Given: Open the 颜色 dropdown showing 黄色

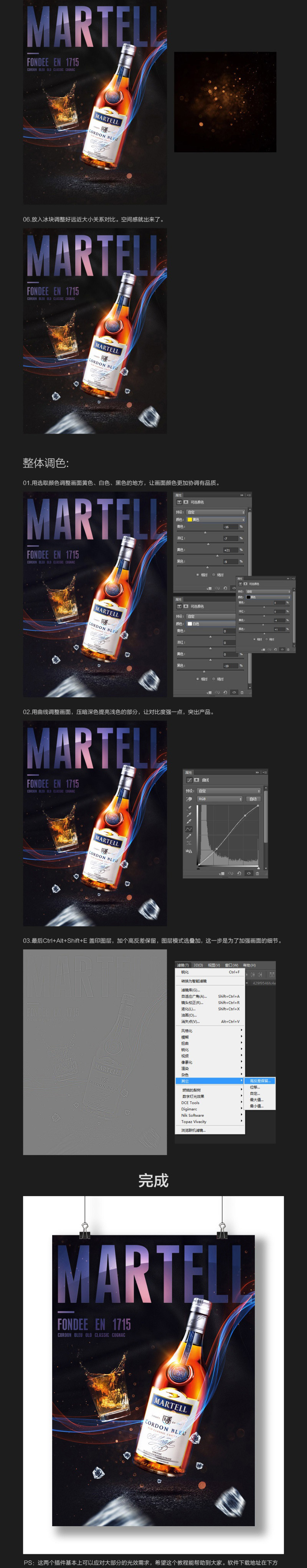Looking at the screenshot, I should (216, 519).
